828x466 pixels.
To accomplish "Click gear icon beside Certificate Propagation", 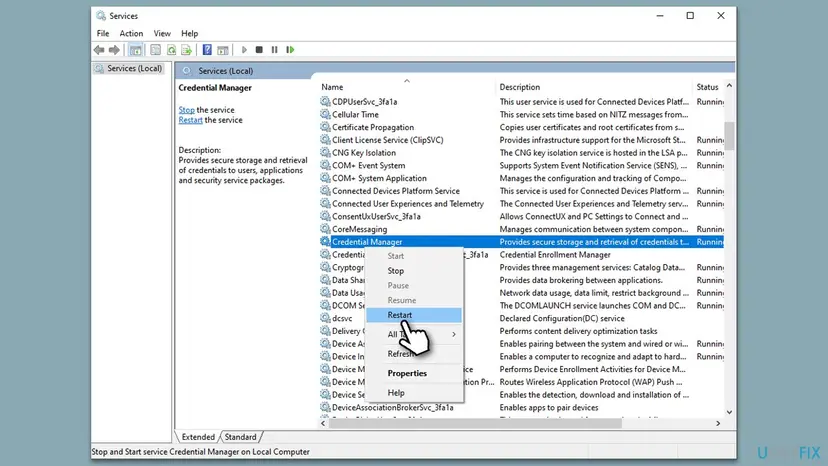I will point(325,127).
